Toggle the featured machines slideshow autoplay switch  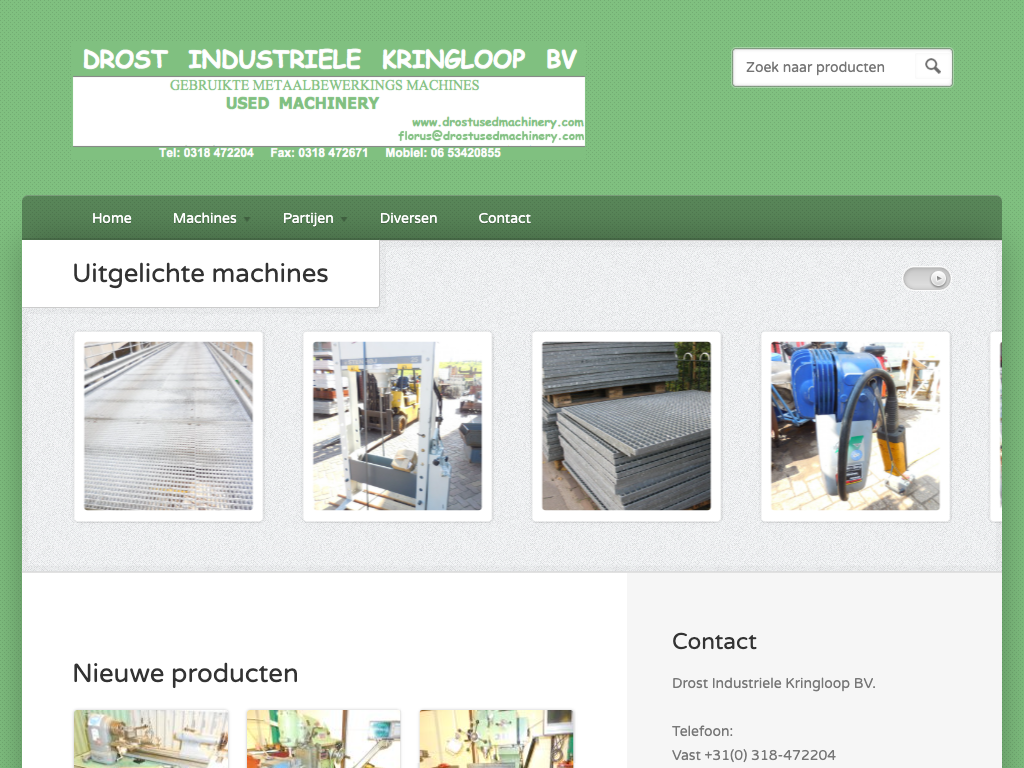point(927,279)
